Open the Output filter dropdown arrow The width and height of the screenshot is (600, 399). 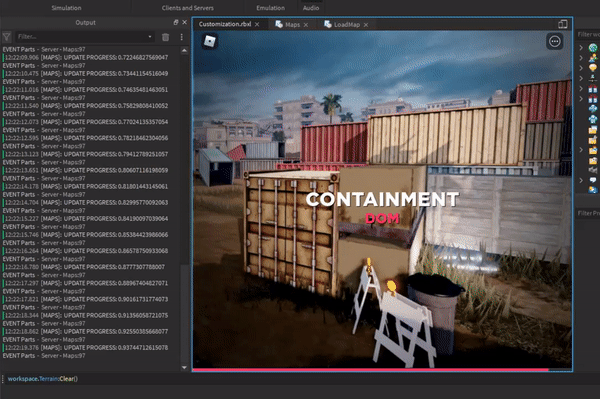pos(150,37)
